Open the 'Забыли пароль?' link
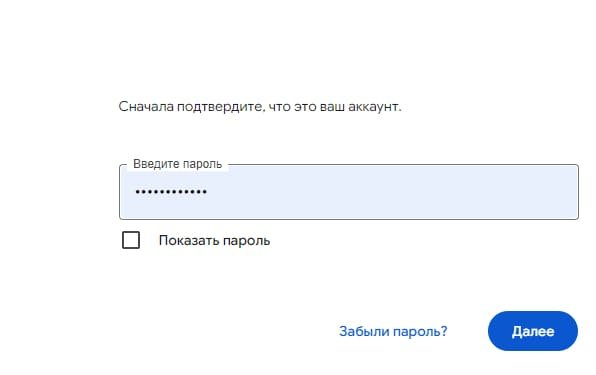Image resolution: width=596 pixels, height=375 pixels. 393,331
